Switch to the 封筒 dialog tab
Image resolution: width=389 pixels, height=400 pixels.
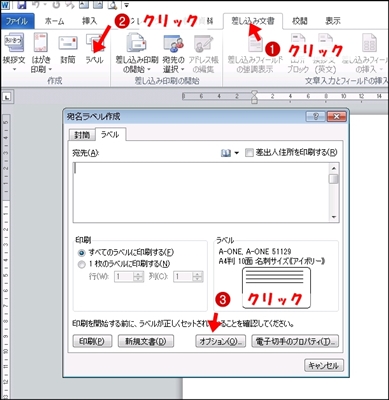[82, 135]
